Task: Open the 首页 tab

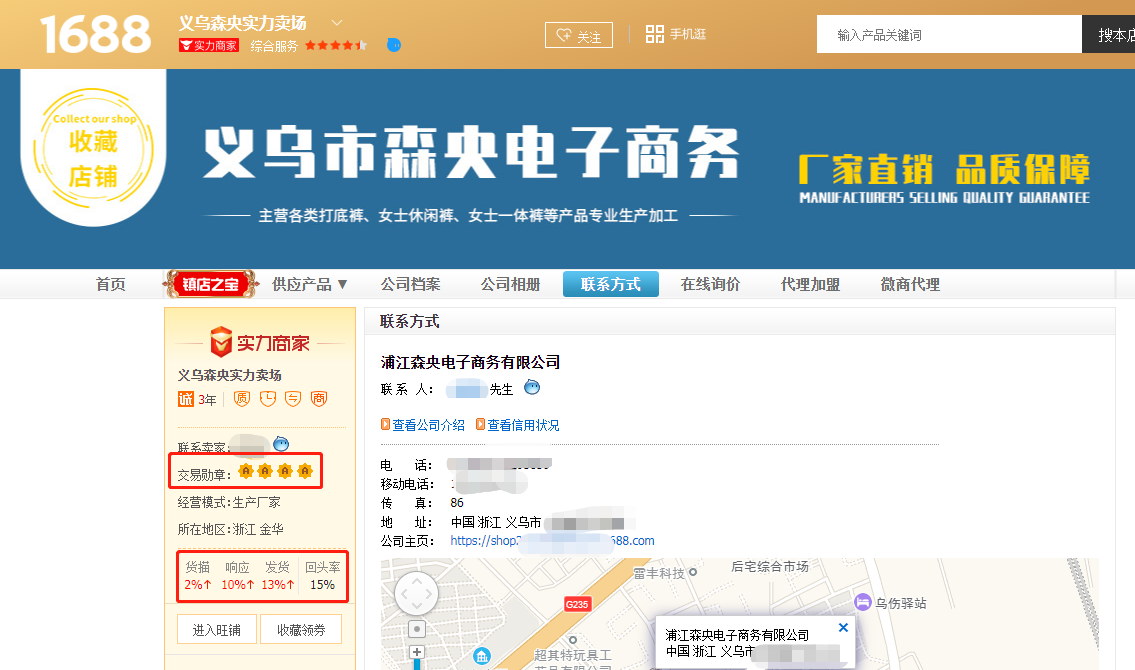Action: coord(111,284)
